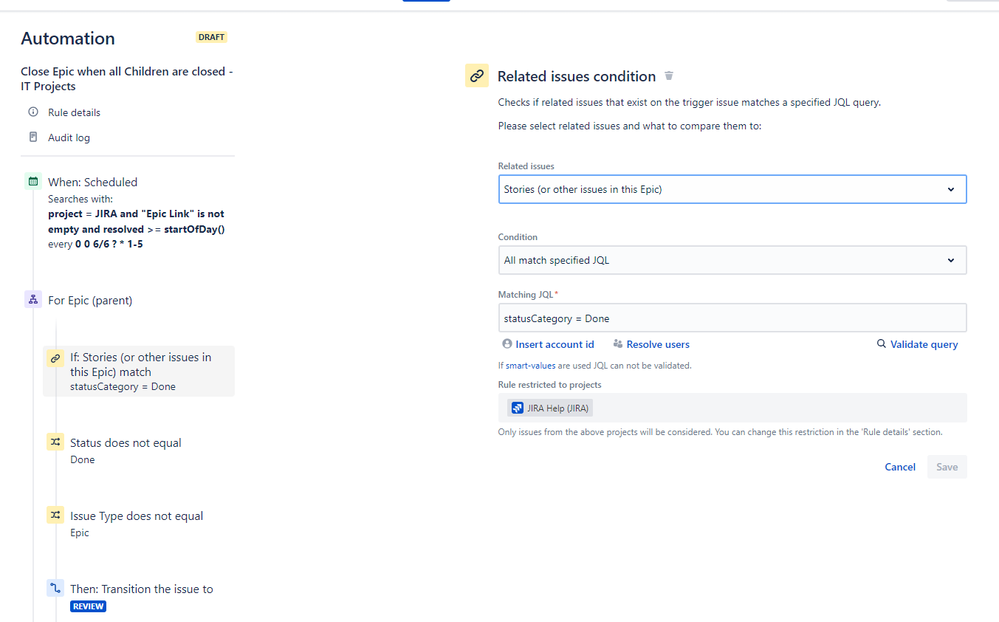Click the JIRA Help project icon
999x622 pixels.
coord(517,408)
